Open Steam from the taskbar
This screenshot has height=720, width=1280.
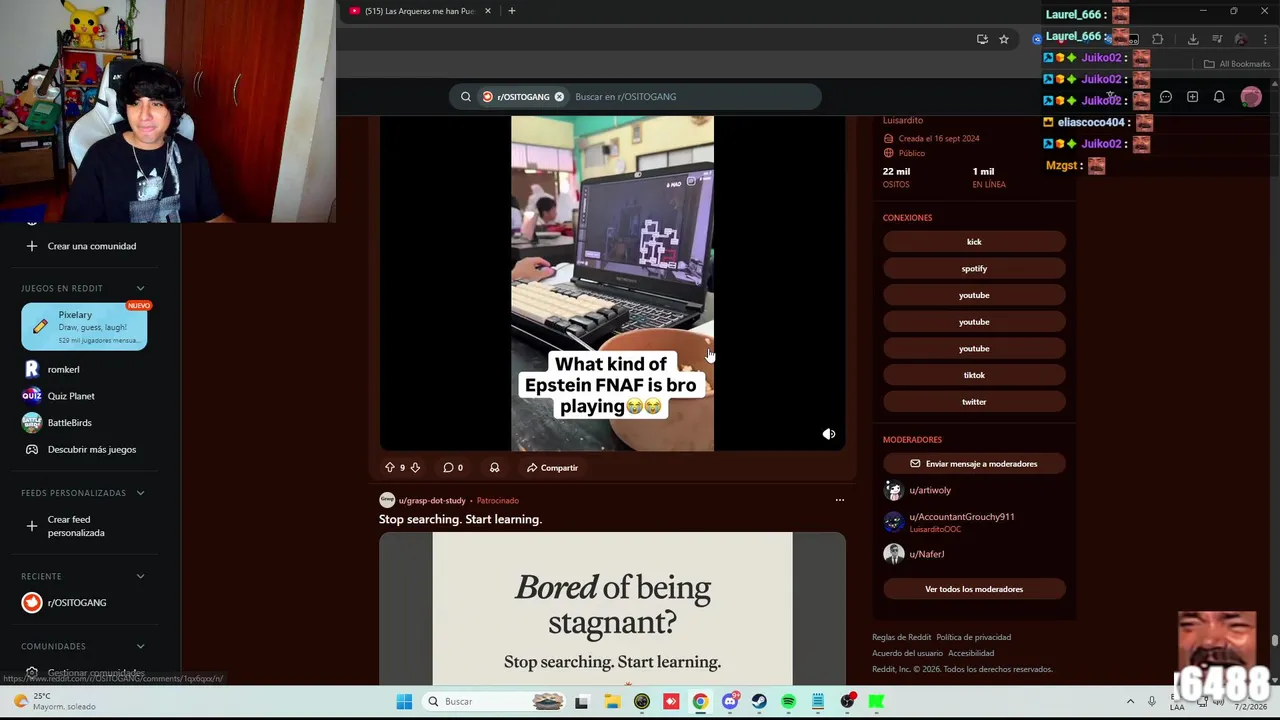point(759,702)
